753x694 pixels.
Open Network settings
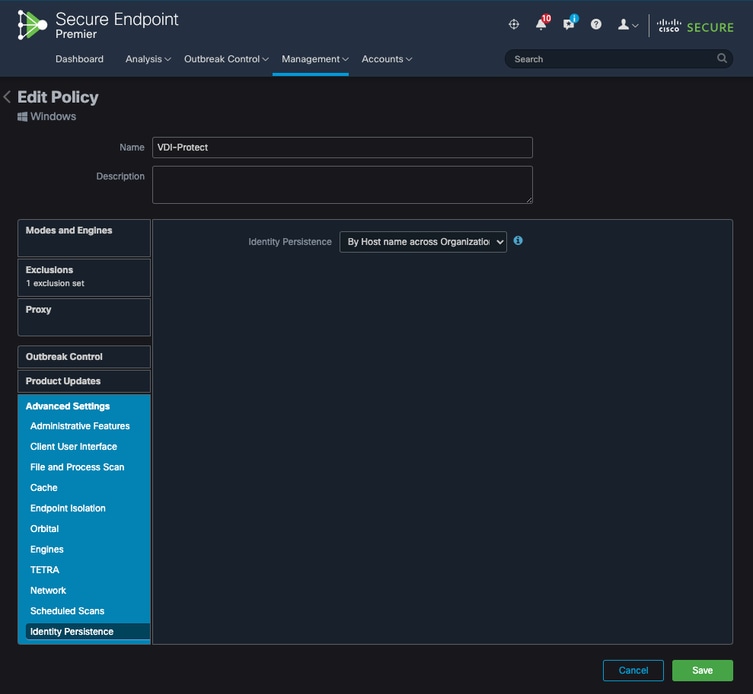(48, 590)
